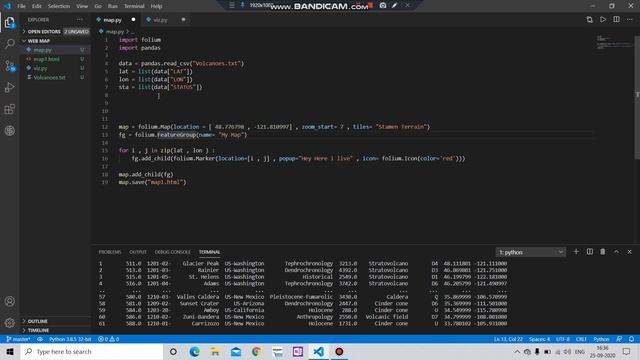Image resolution: width=640 pixels, height=360 pixels.
Task: Open the circular icon below Extensions
Action: 10,131
